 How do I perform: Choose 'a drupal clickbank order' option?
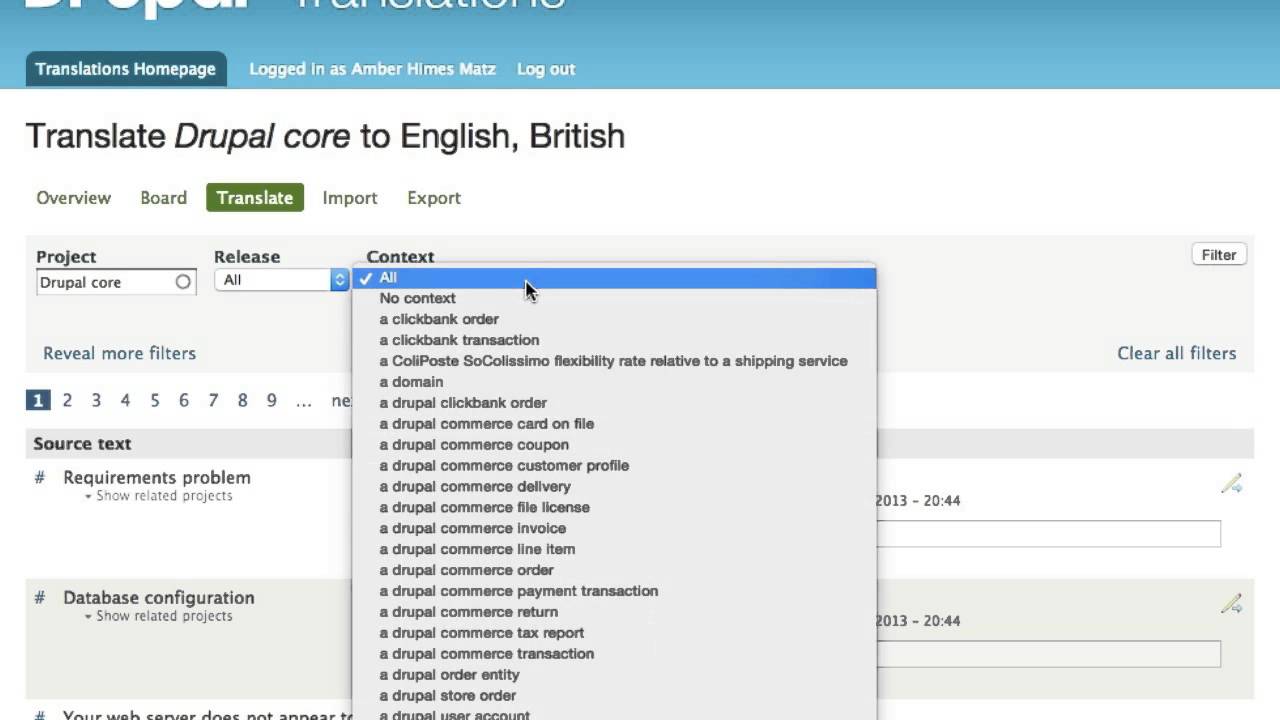click(614, 403)
